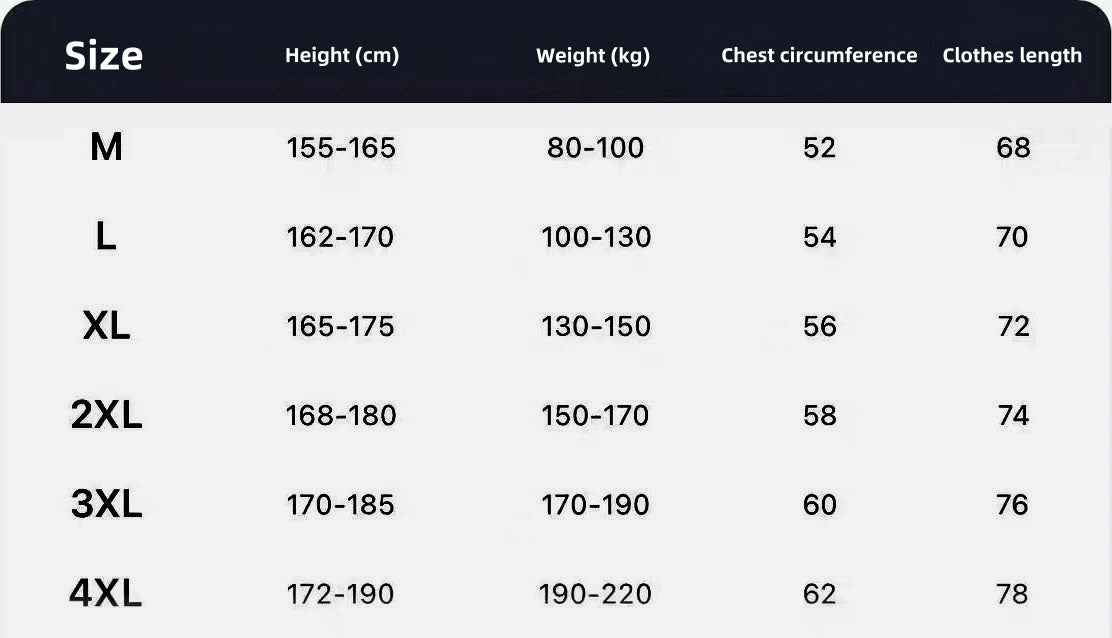Click the Clothes length column header
This screenshot has height=638, width=1112.
click(1012, 56)
